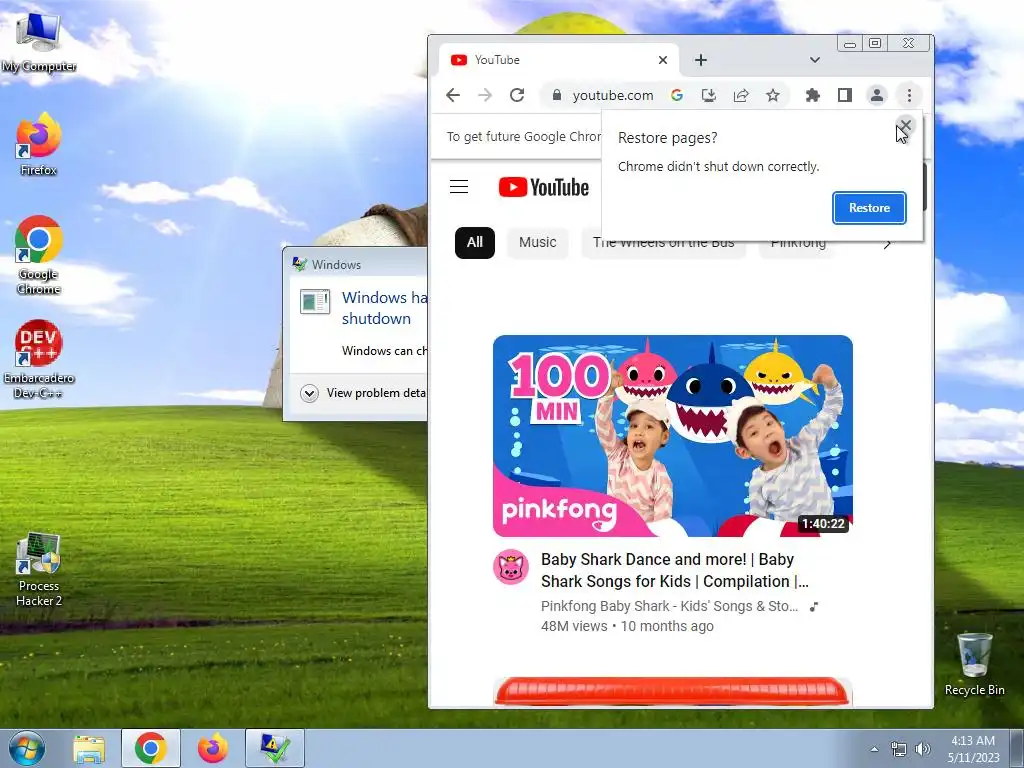Click the Restore button
This screenshot has width=1024, height=768.
pyautogui.click(x=869, y=208)
